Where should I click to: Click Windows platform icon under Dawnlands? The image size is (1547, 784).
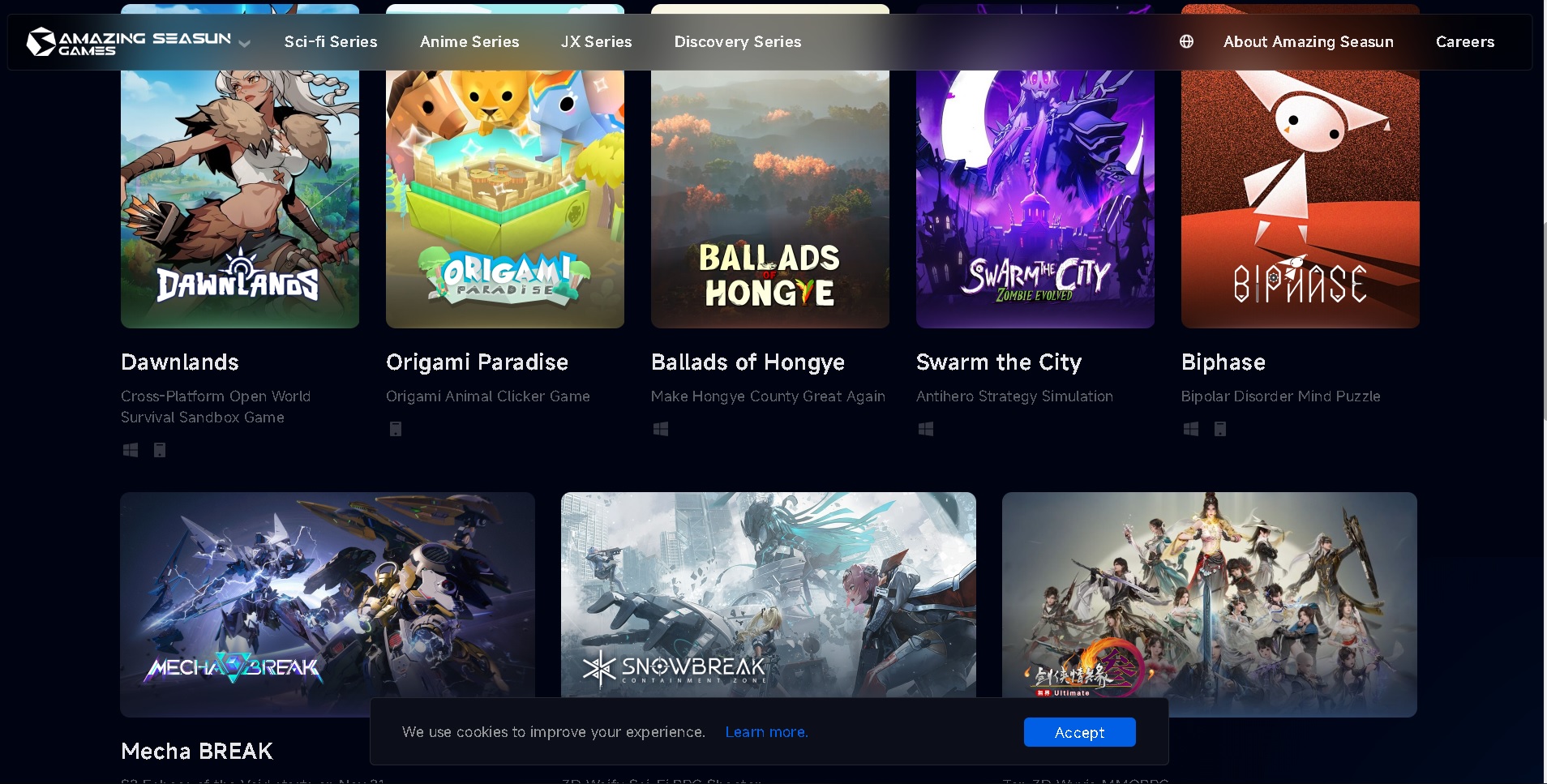(x=130, y=450)
